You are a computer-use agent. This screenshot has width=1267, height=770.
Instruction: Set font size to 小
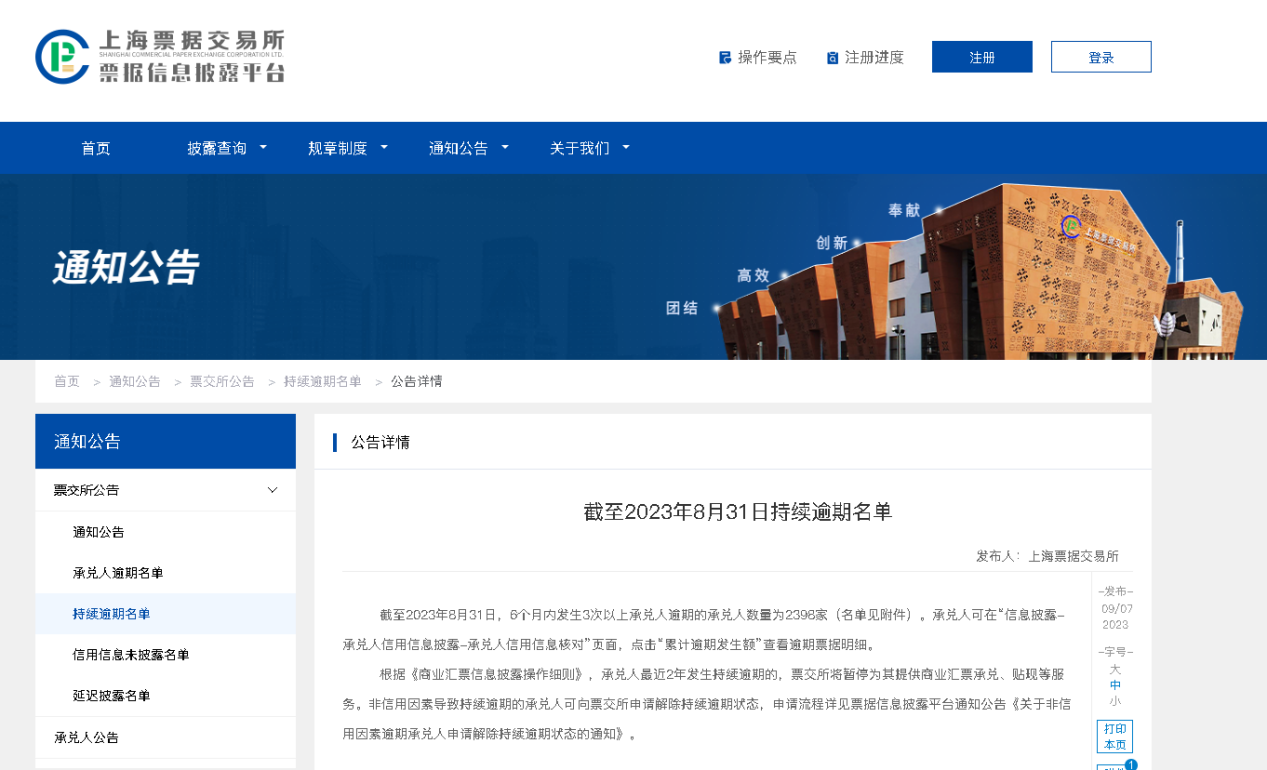1115,701
